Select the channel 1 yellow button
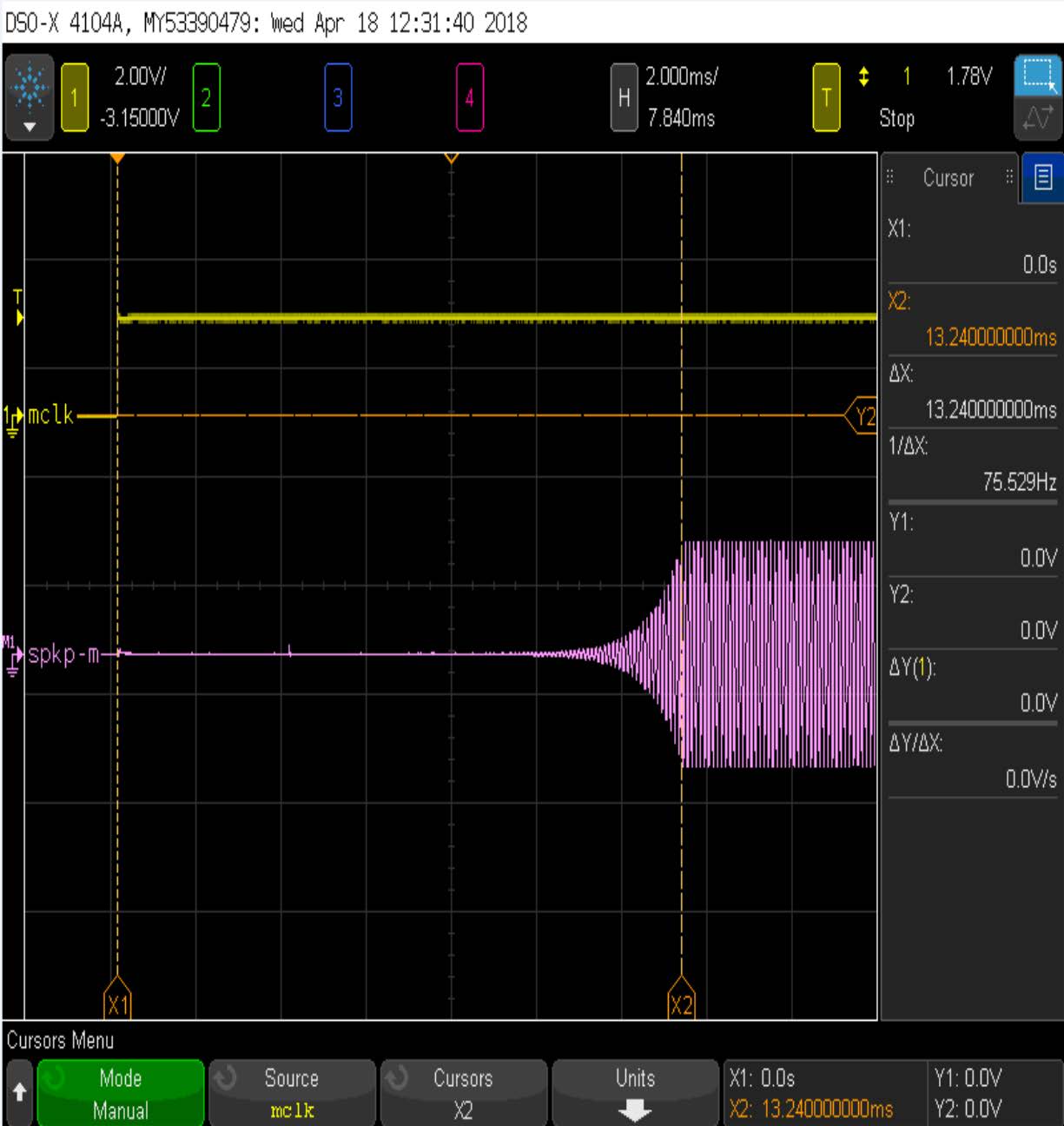1064x1126 pixels. click(x=75, y=97)
